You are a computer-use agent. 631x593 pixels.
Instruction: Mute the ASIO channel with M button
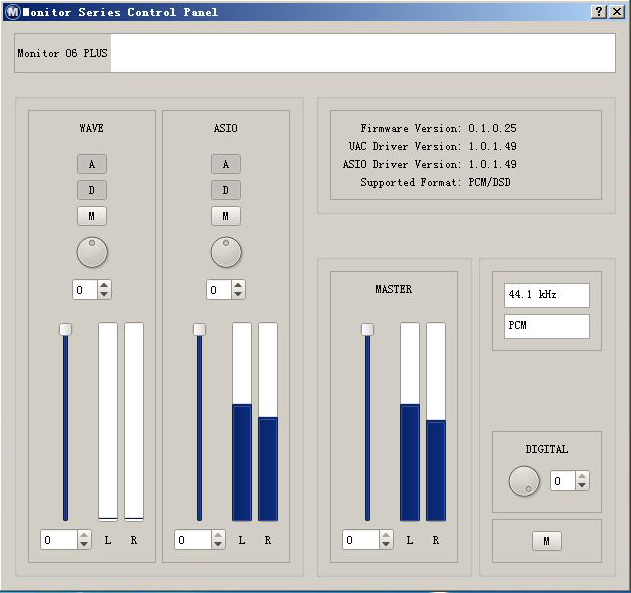point(226,216)
